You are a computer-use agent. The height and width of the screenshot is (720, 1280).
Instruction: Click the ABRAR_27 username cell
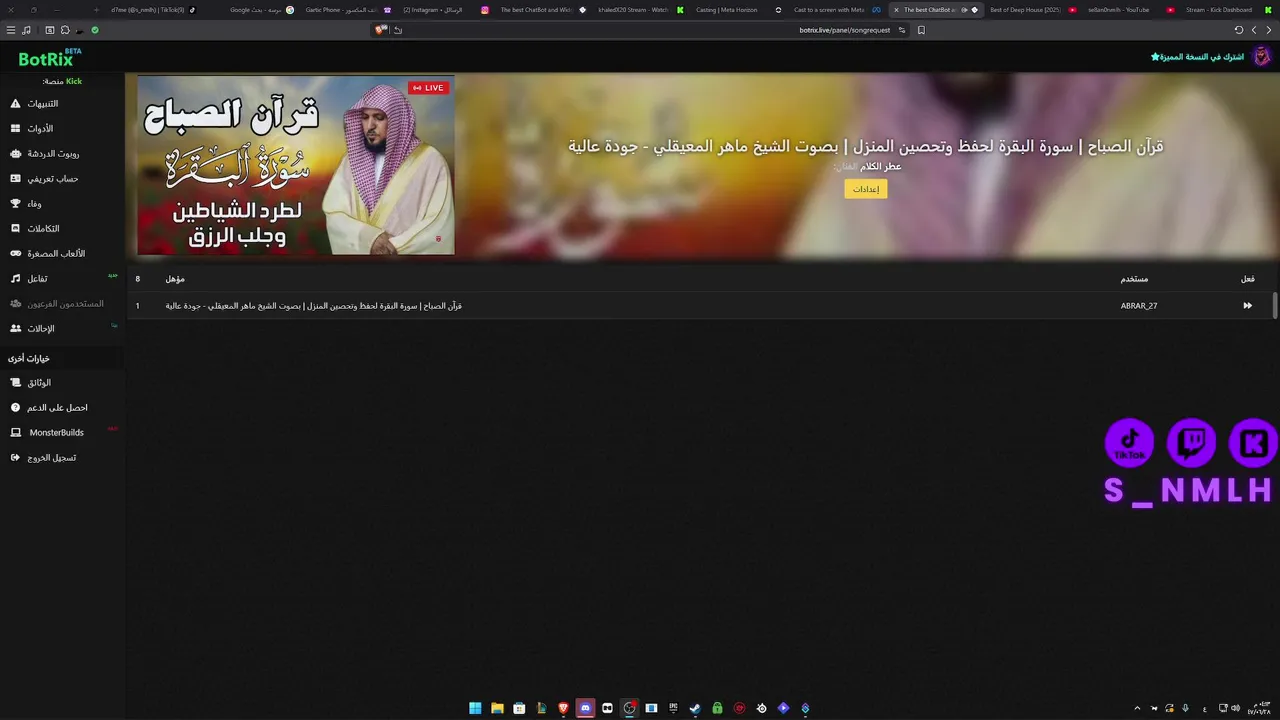click(1139, 306)
